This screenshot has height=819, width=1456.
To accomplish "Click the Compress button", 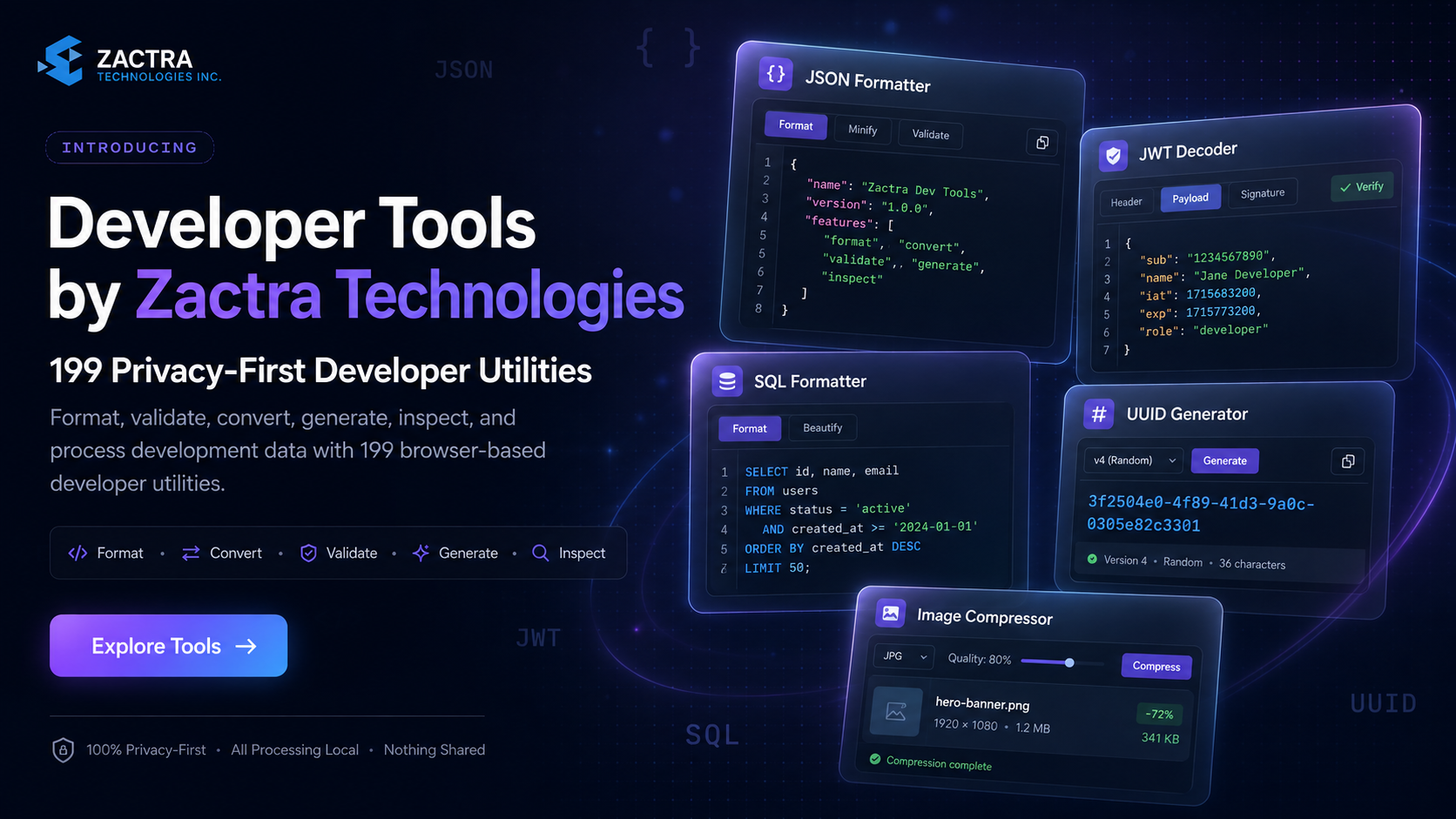I will [1156, 666].
